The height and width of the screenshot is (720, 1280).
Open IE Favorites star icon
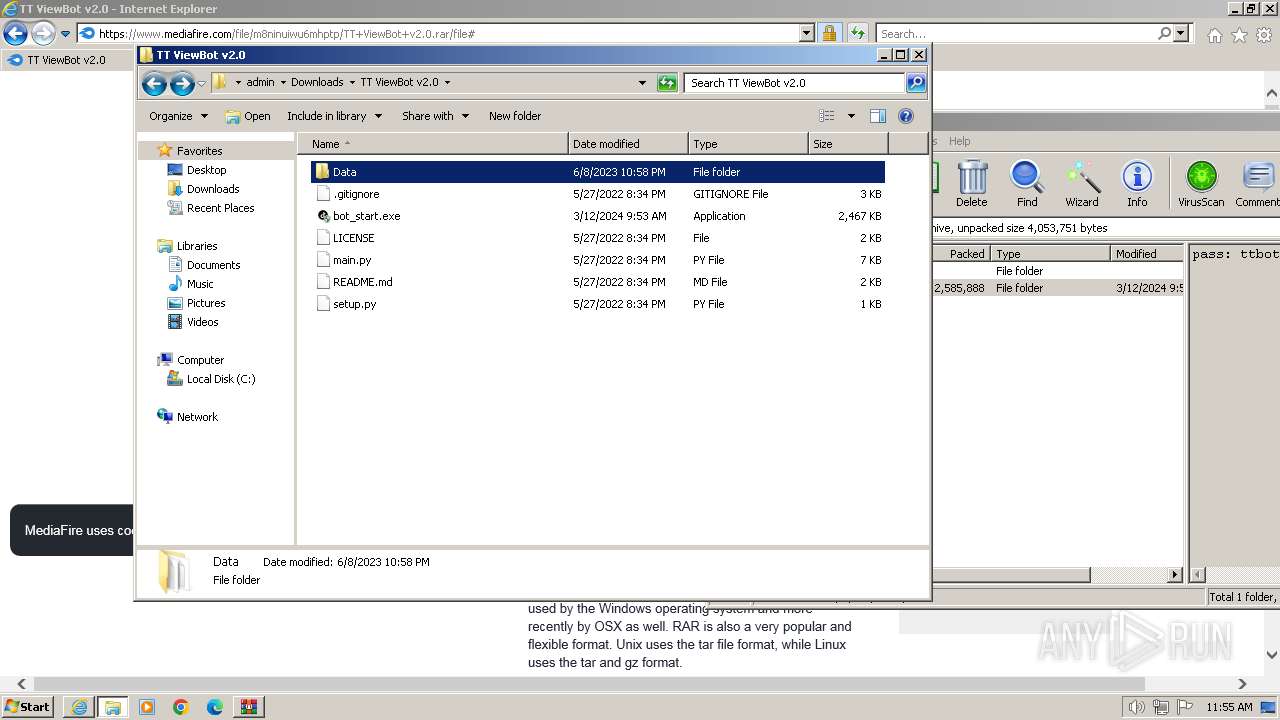[1239, 35]
